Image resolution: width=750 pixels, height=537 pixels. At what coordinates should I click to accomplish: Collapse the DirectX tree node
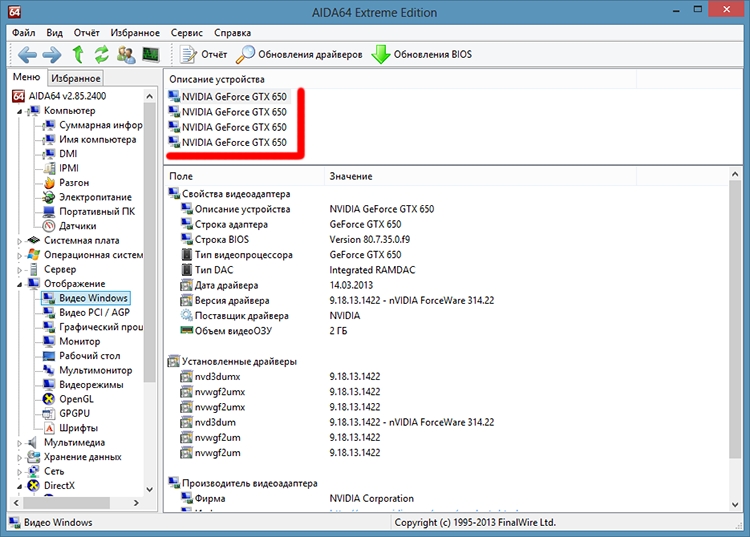(x=20, y=486)
